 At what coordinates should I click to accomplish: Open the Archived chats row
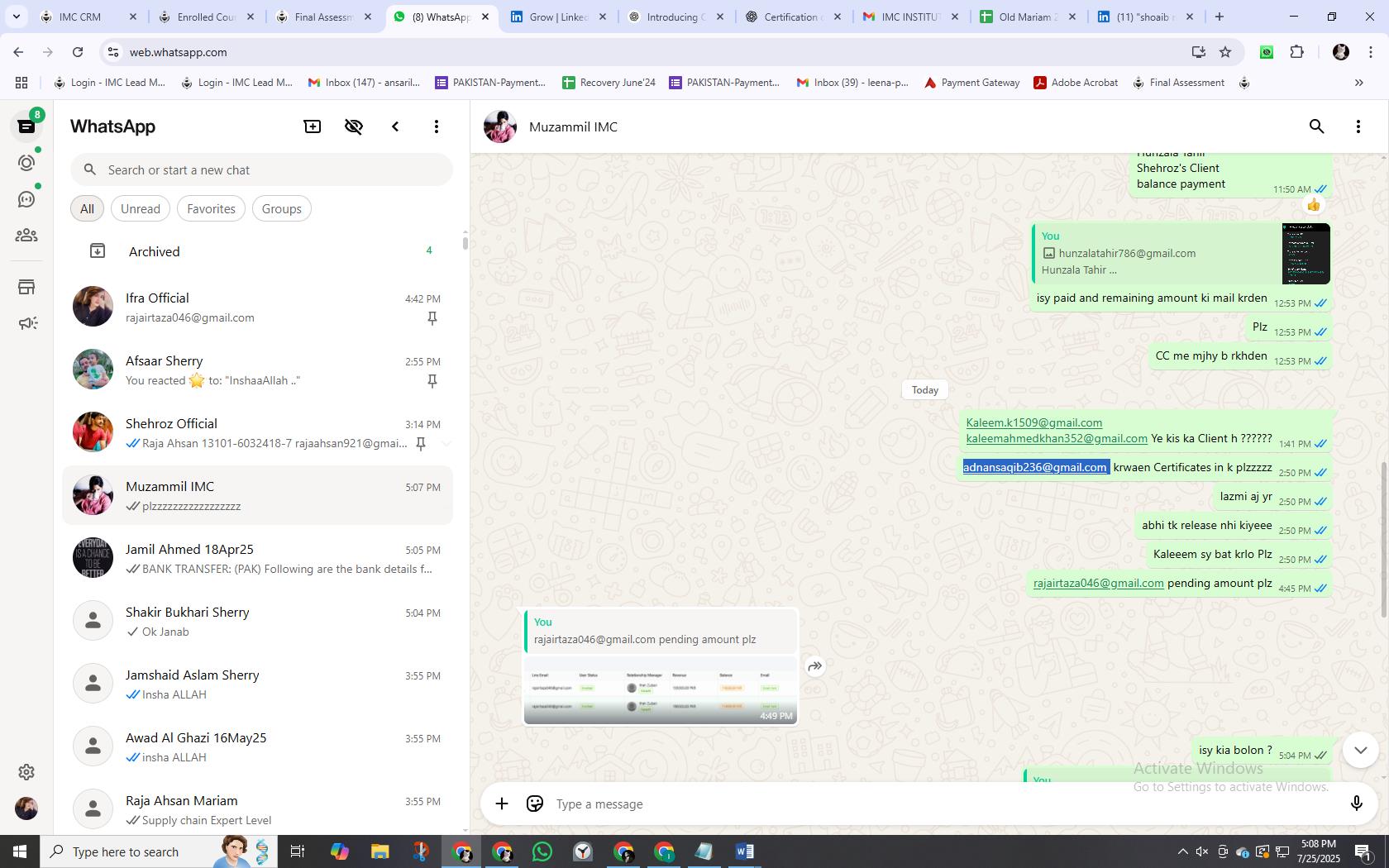258,251
